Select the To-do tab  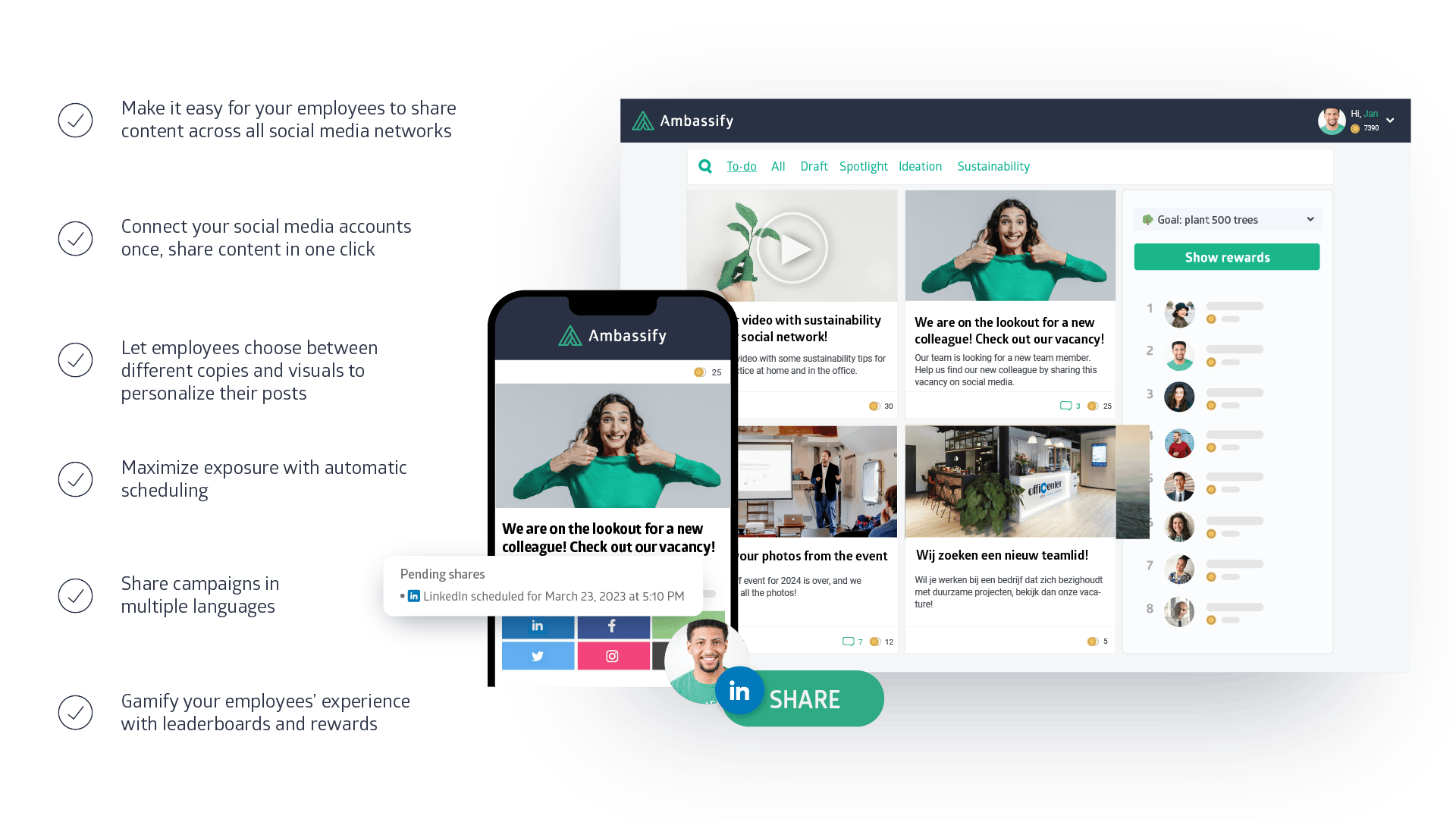pos(741,166)
